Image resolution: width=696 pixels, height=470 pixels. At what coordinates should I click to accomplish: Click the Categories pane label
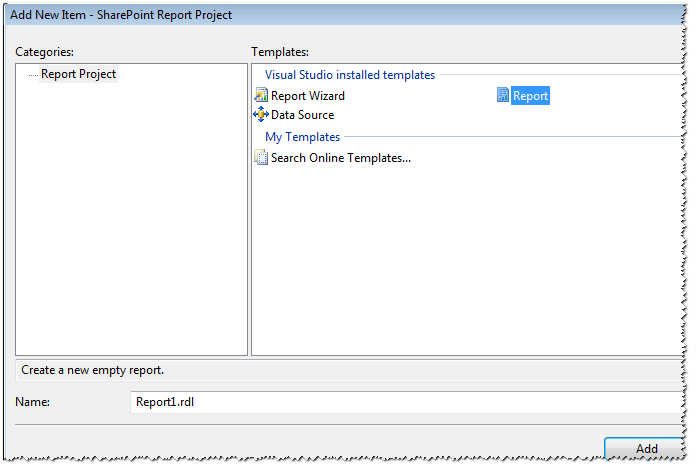pos(45,51)
